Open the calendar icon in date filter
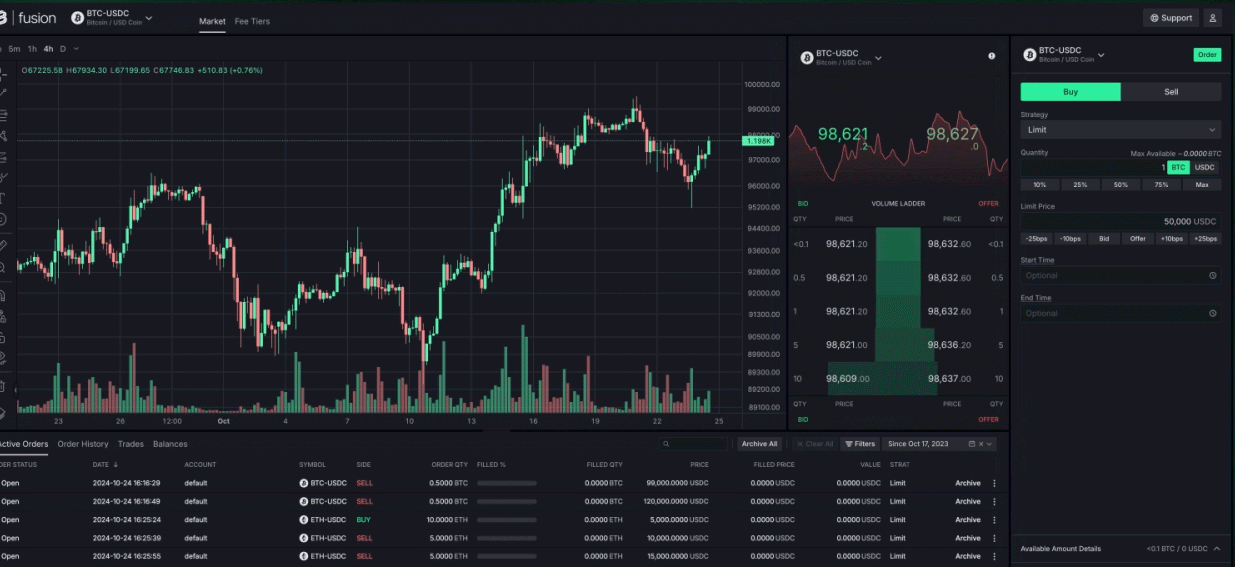This screenshot has width=1235, height=567. point(972,444)
